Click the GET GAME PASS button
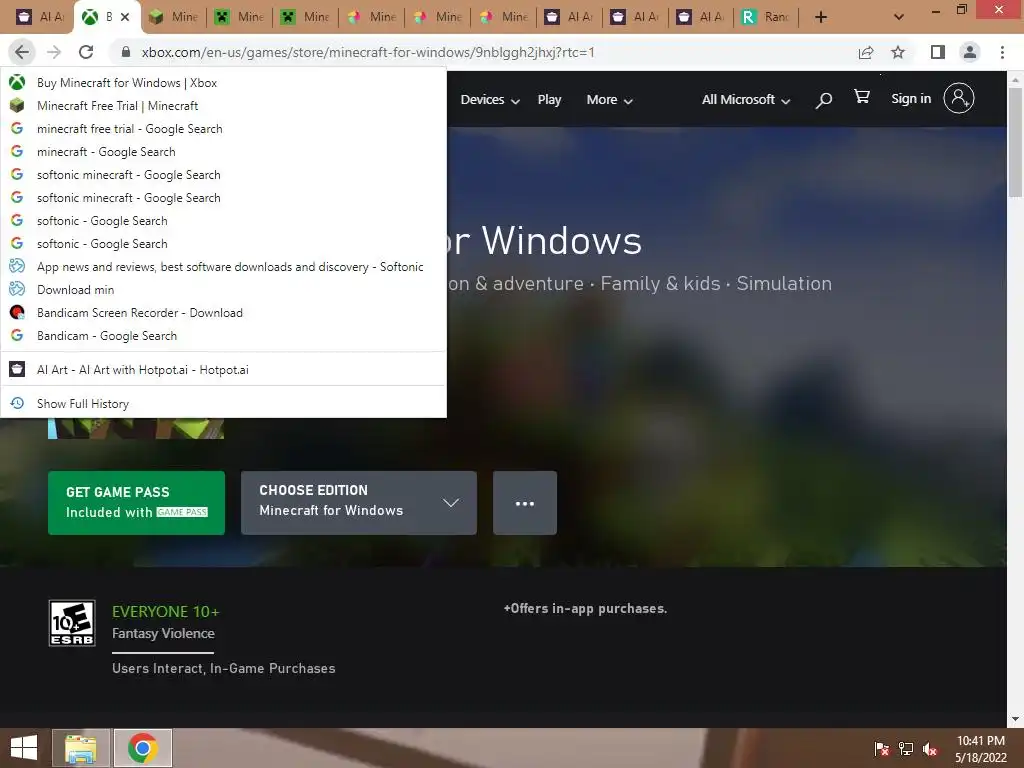Screen dimensions: 1024x768 coord(136,503)
